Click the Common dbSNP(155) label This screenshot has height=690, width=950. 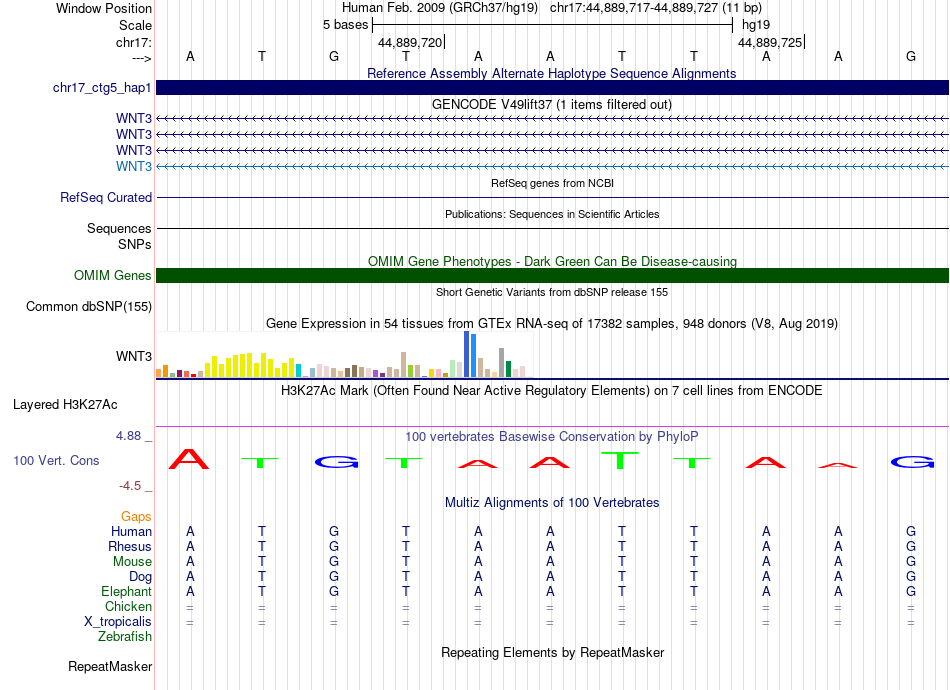89,307
